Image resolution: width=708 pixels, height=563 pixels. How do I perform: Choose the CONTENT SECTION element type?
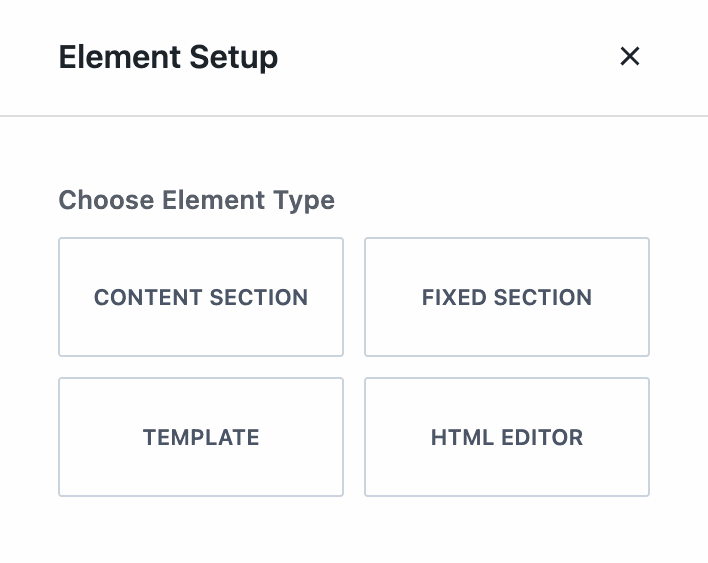[x=201, y=297]
